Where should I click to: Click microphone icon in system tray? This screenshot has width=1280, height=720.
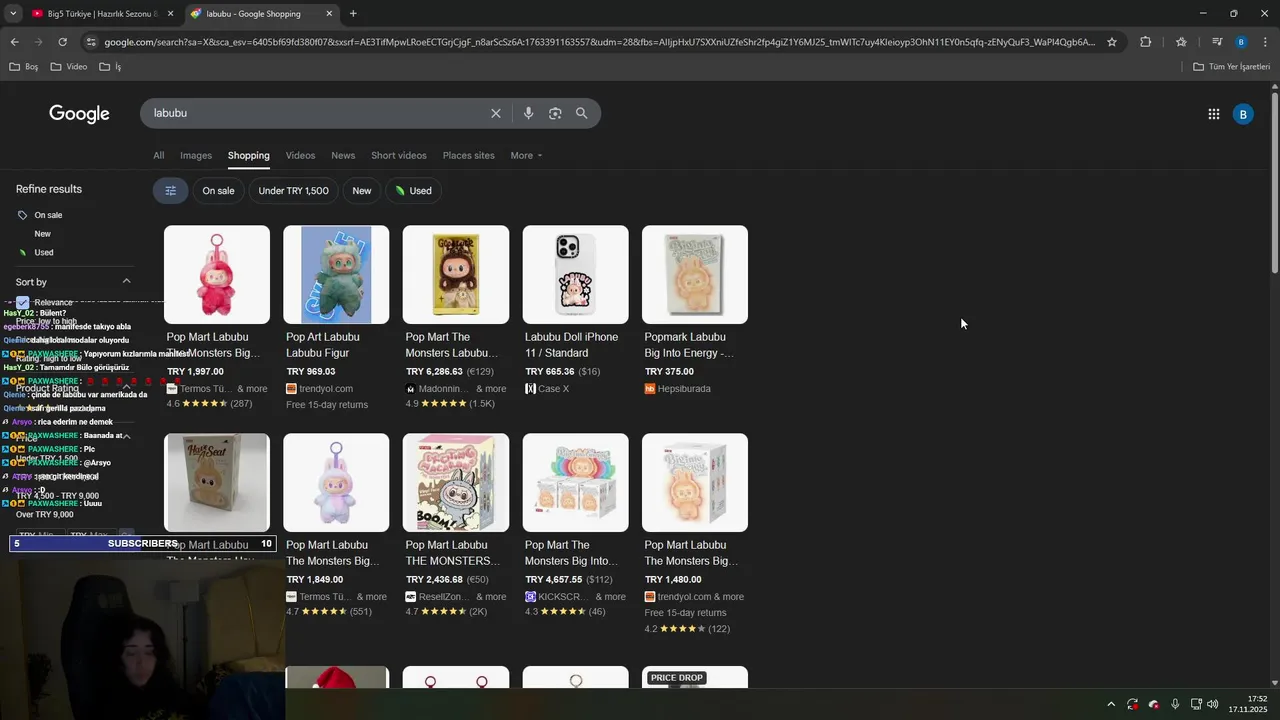(1175, 704)
